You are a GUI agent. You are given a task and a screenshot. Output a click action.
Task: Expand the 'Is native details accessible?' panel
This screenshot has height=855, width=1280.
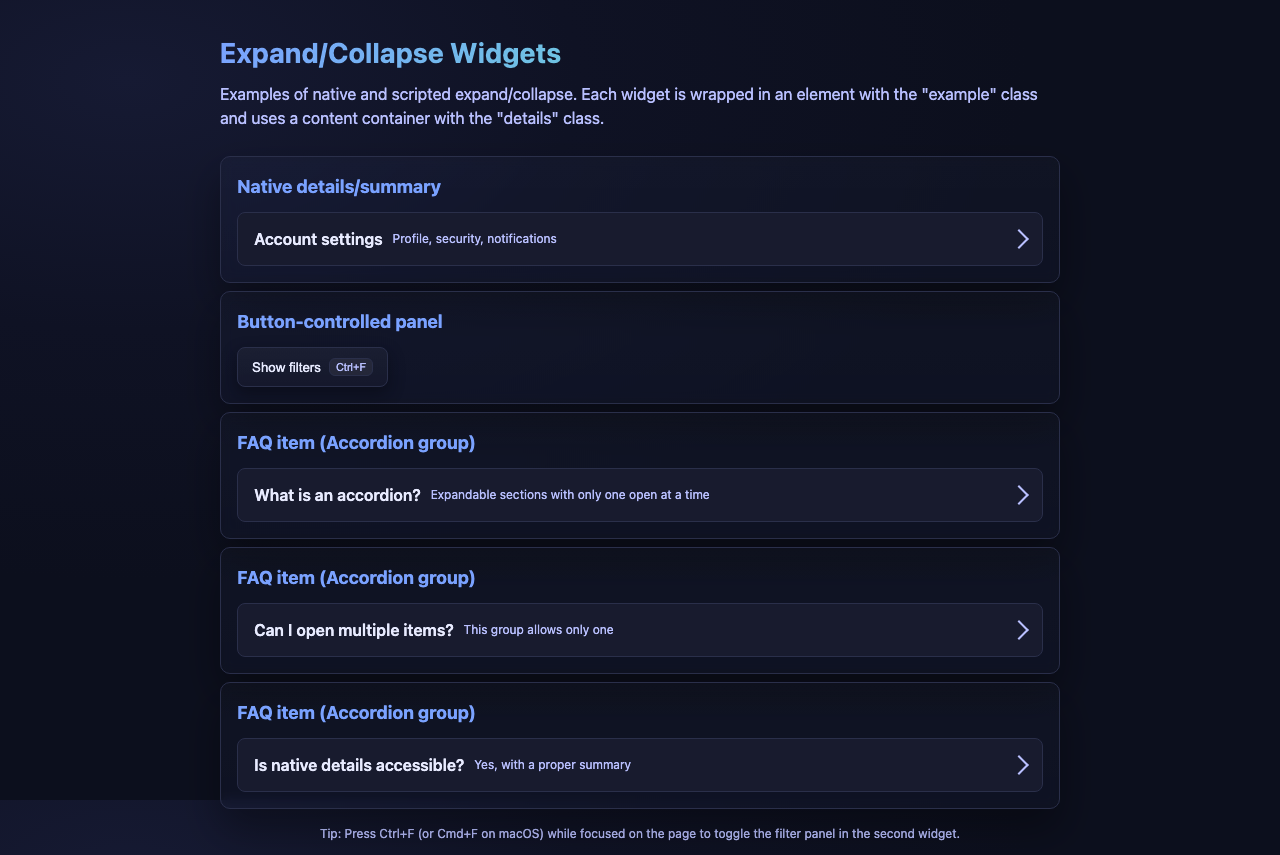[358, 764]
